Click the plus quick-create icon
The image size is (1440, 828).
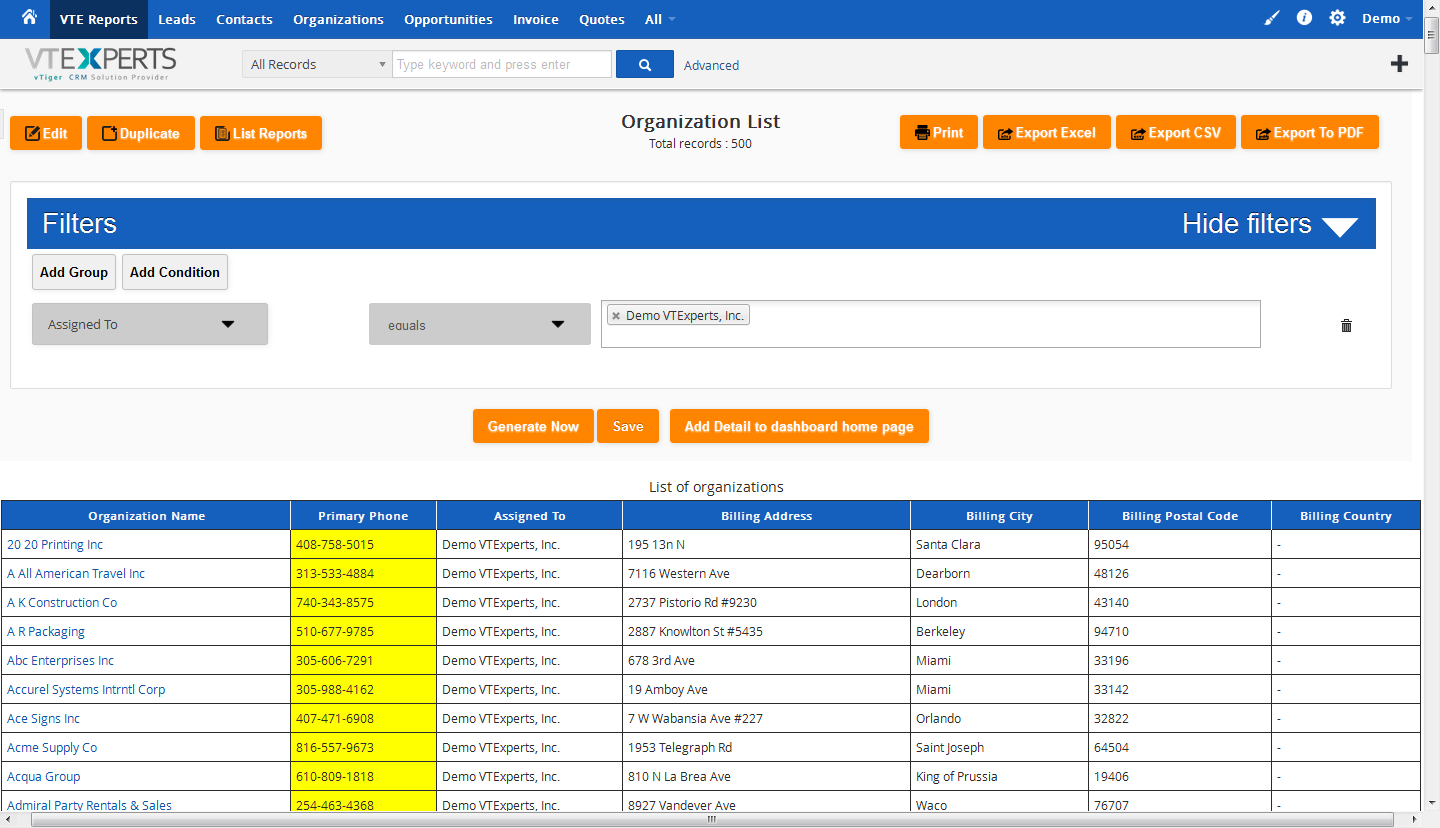point(1400,64)
